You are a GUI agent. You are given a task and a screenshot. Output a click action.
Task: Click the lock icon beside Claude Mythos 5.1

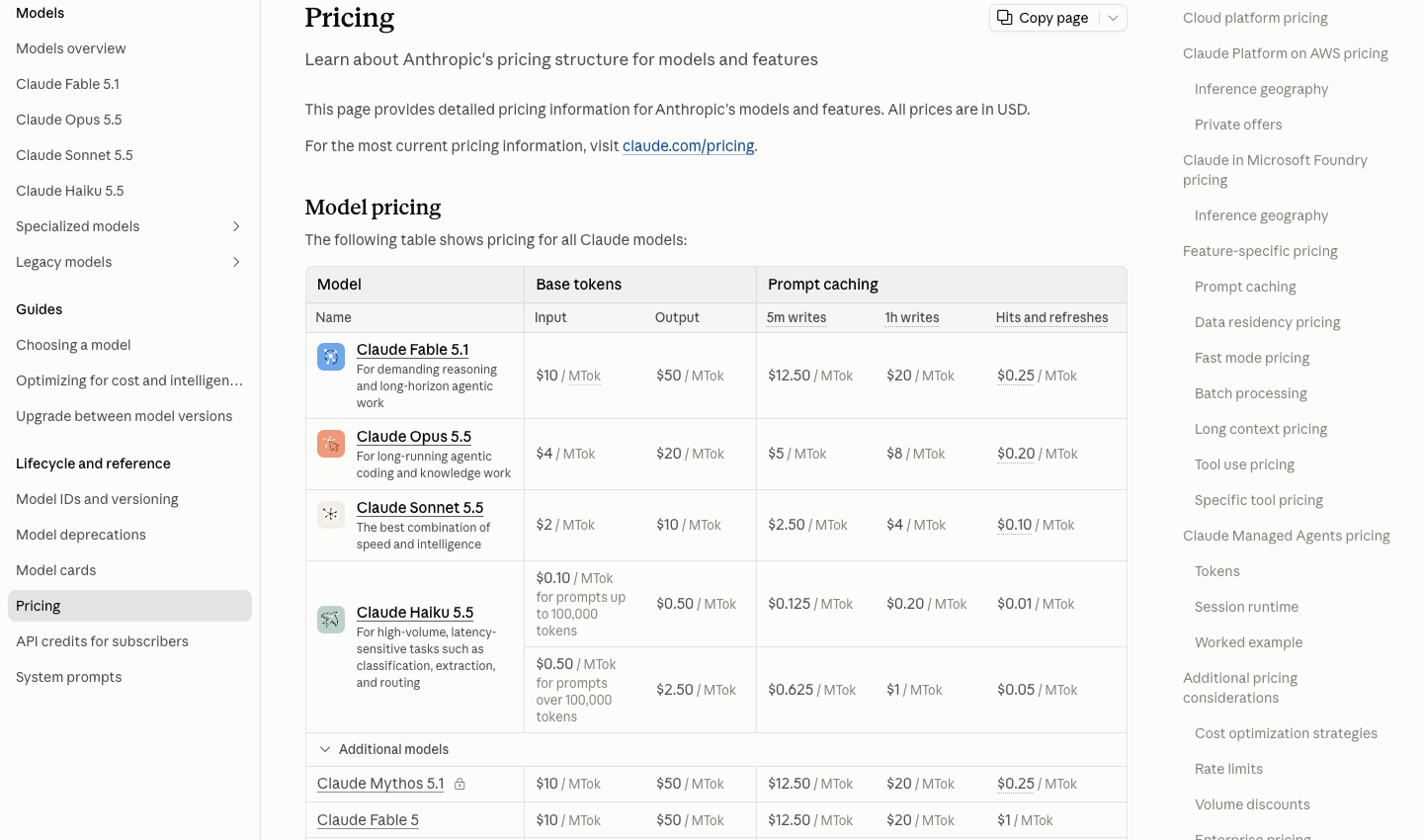(x=460, y=784)
